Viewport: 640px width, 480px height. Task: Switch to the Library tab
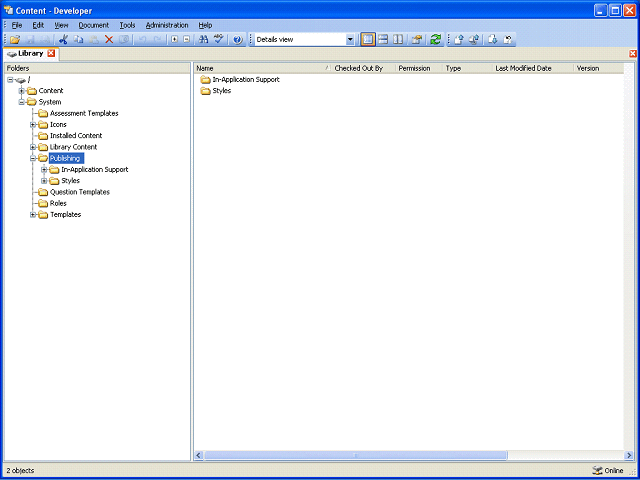tap(30, 53)
